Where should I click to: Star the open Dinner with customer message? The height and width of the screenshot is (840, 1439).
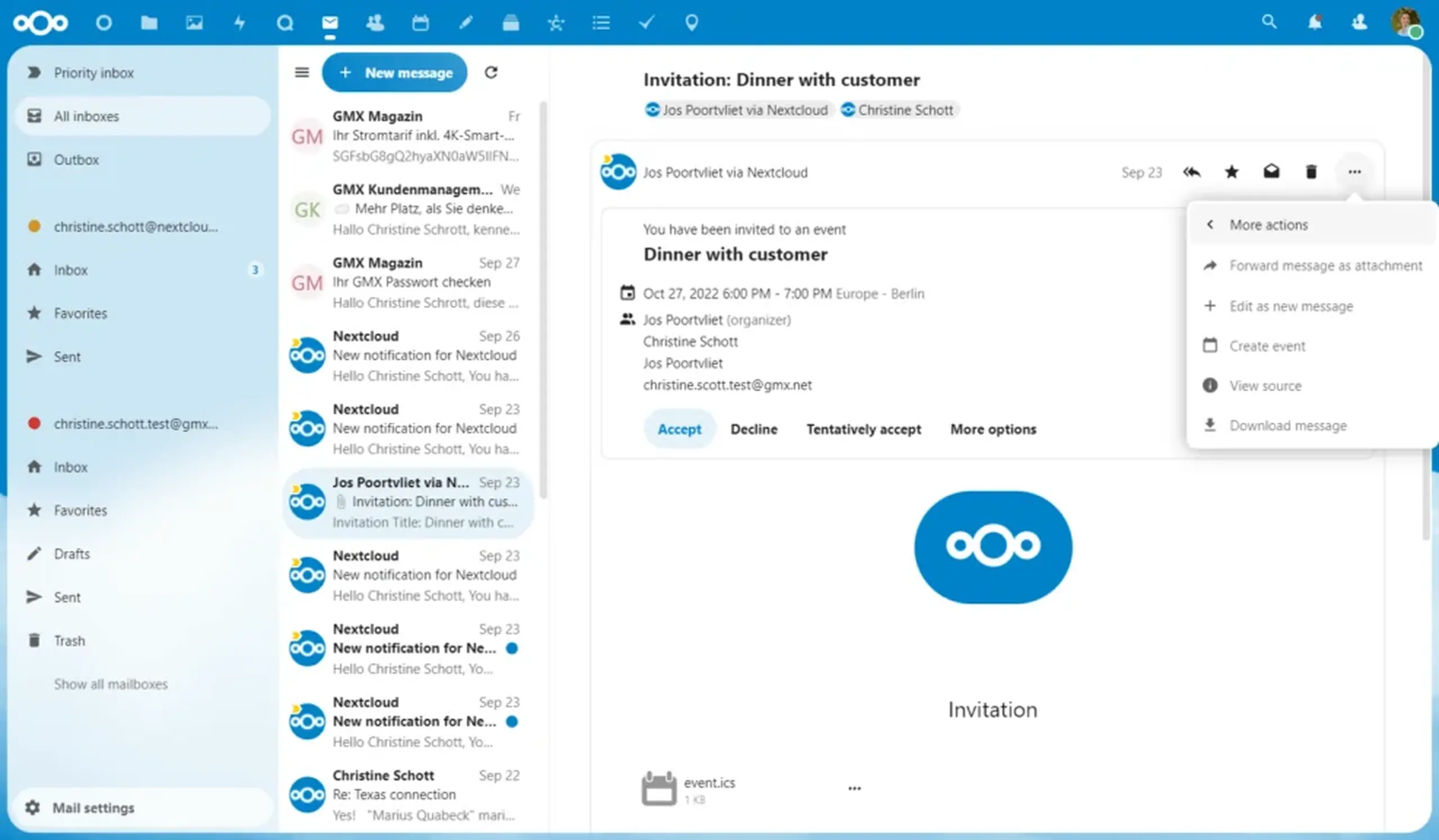[1231, 172]
